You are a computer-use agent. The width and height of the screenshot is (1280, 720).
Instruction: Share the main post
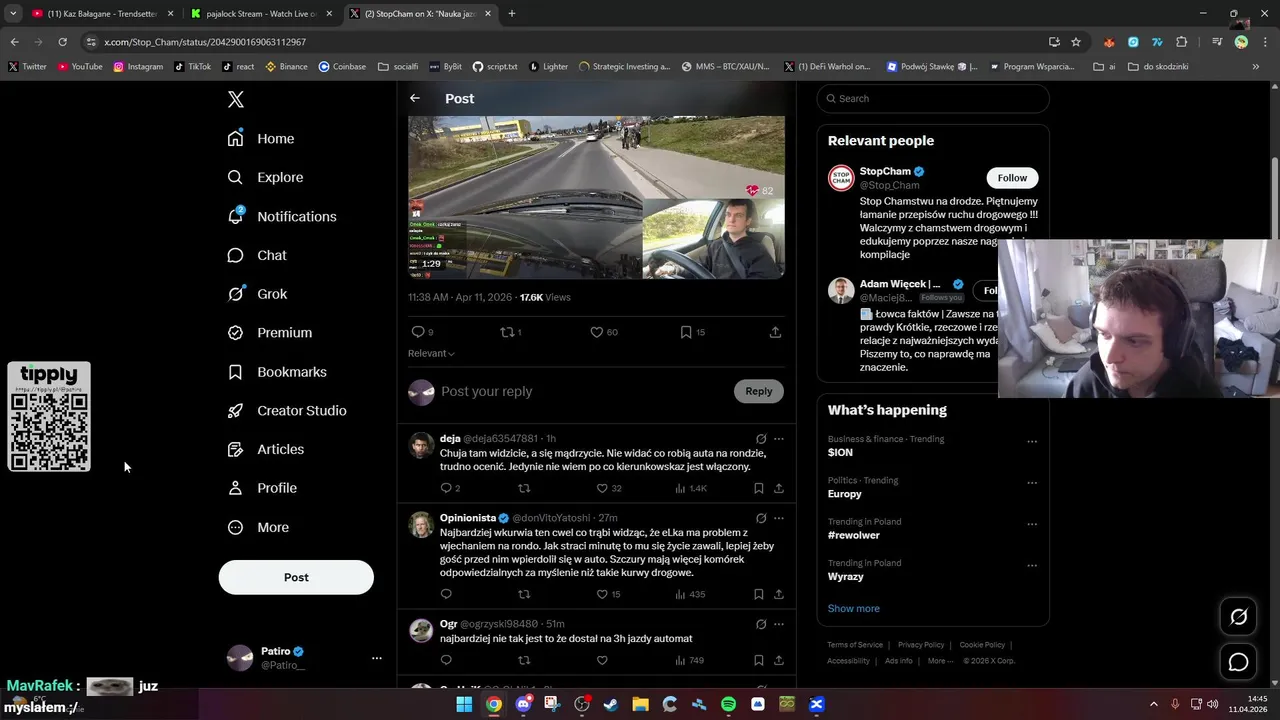click(x=775, y=332)
